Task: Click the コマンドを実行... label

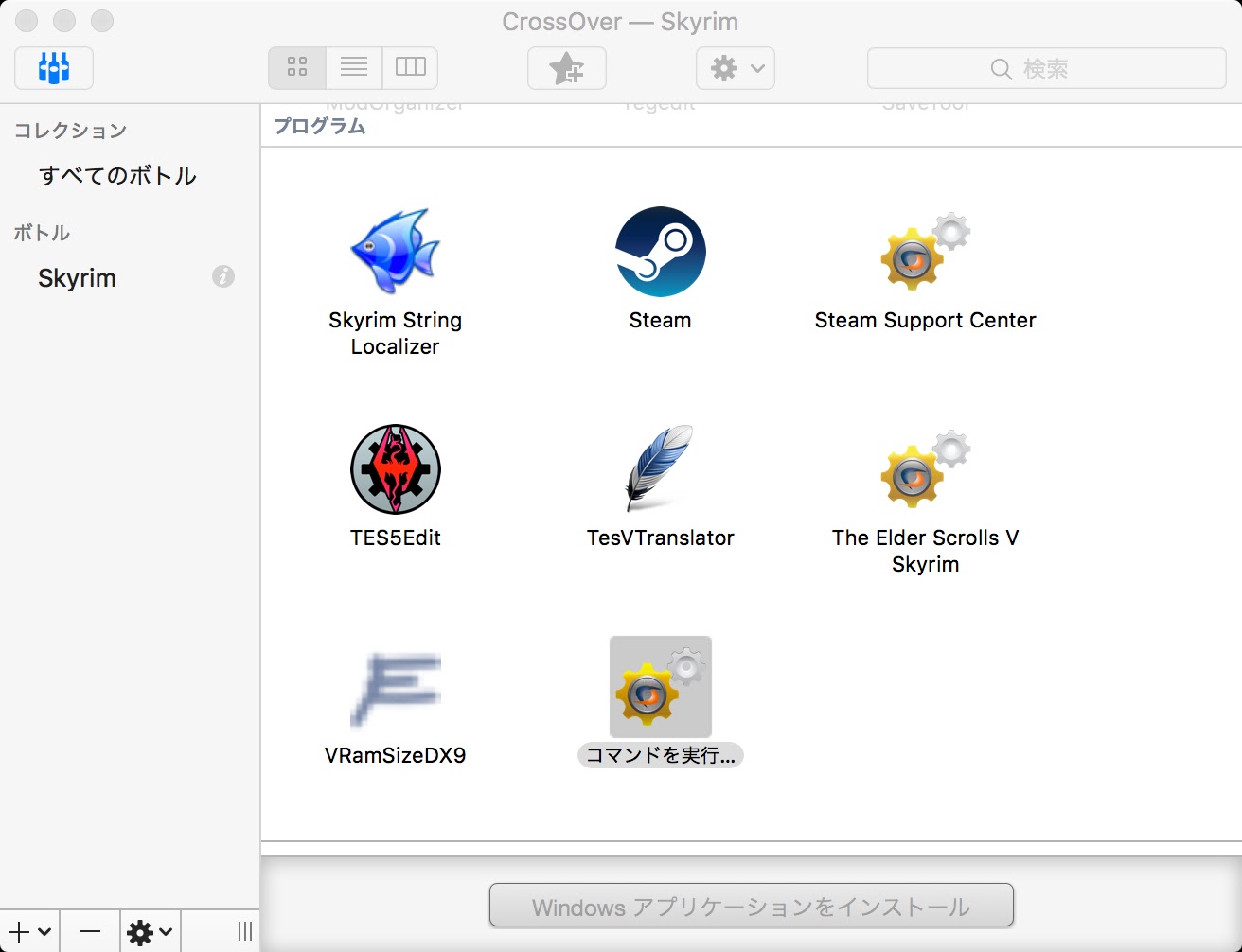Action: pyautogui.click(x=660, y=755)
